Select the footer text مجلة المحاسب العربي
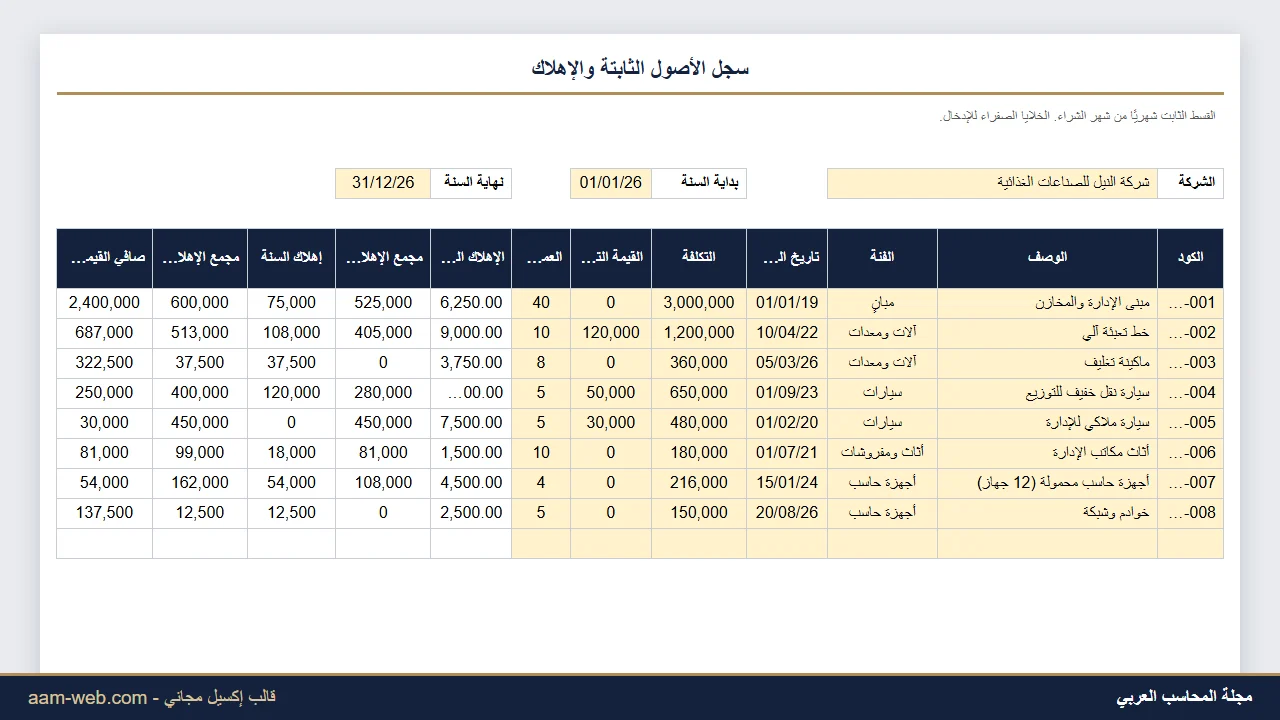Screen dimensions: 1280x720 (x=1184, y=697)
